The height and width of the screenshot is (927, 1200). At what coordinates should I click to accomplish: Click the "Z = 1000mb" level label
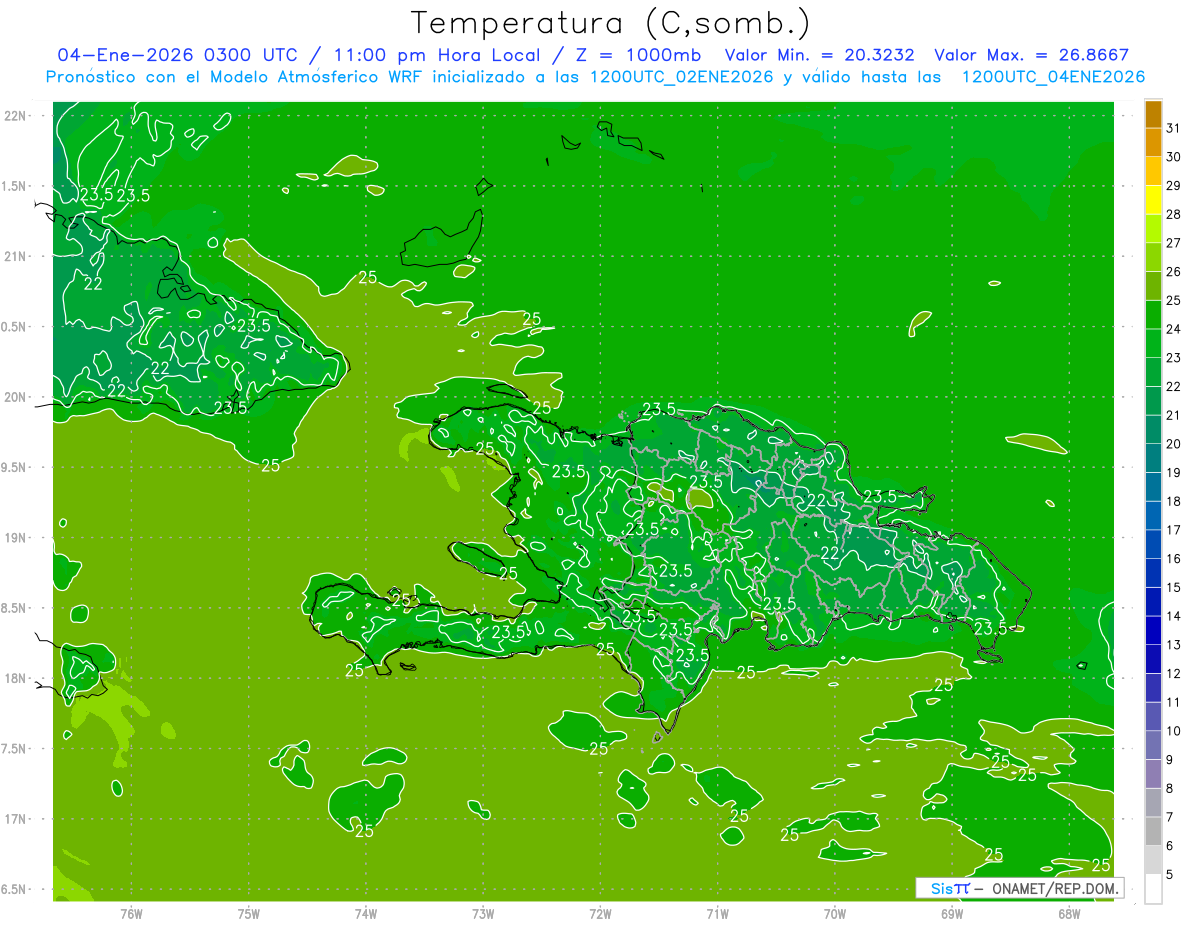639,56
